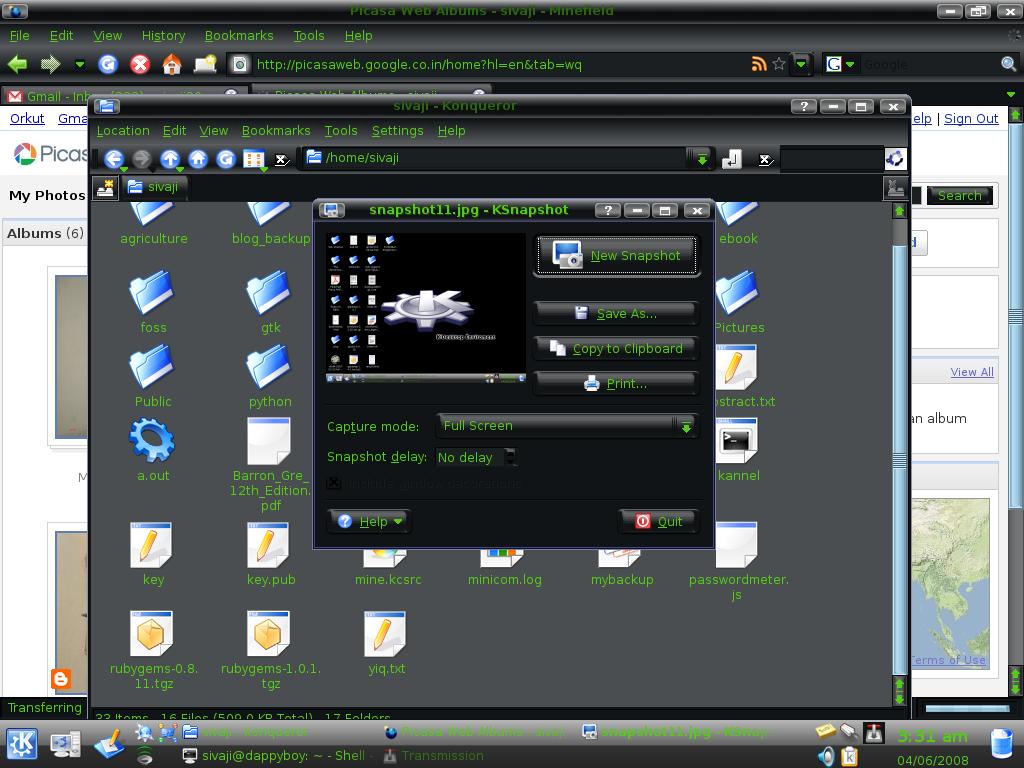1024x768 pixels.
Task: Open KSnapshot Help dropdown button
Action: (x=369, y=521)
